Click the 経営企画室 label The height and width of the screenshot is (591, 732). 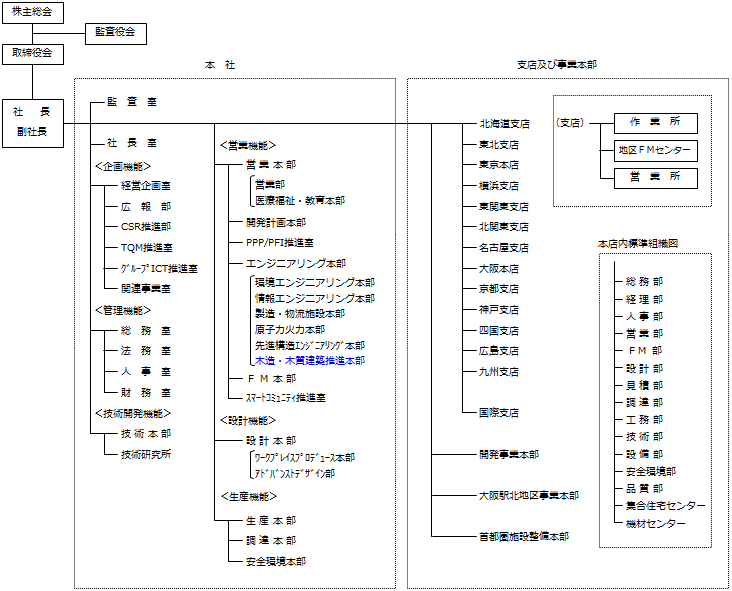[x=145, y=186]
